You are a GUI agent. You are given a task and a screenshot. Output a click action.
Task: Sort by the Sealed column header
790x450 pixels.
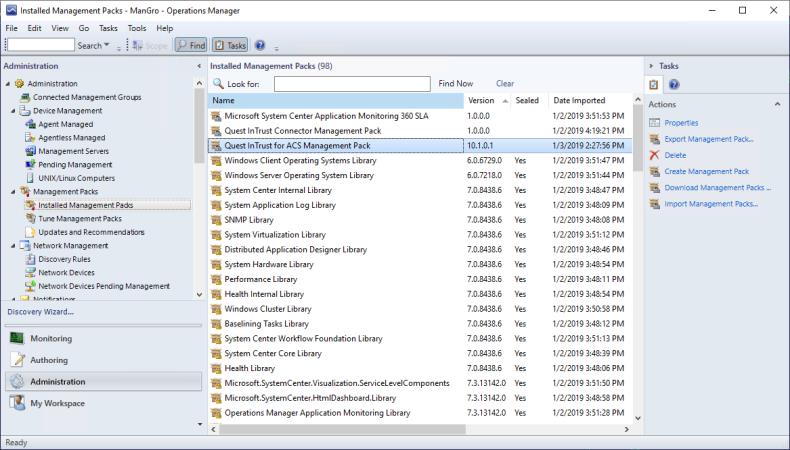529,101
